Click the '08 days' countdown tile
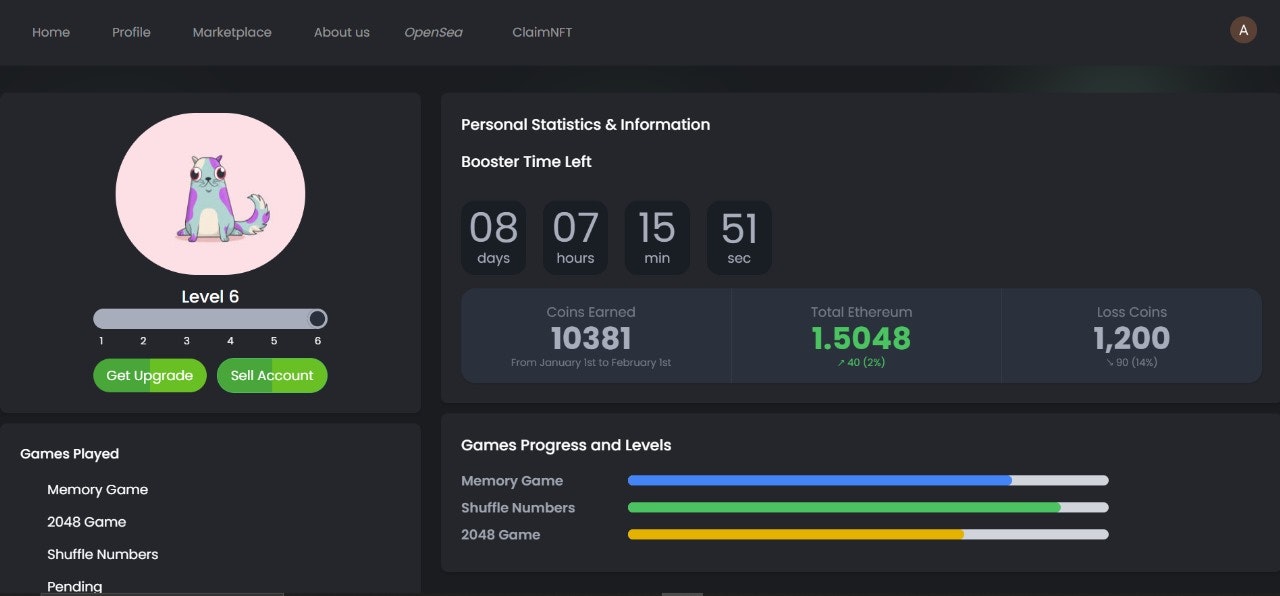This screenshot has width=1280, height=596. 493,238
